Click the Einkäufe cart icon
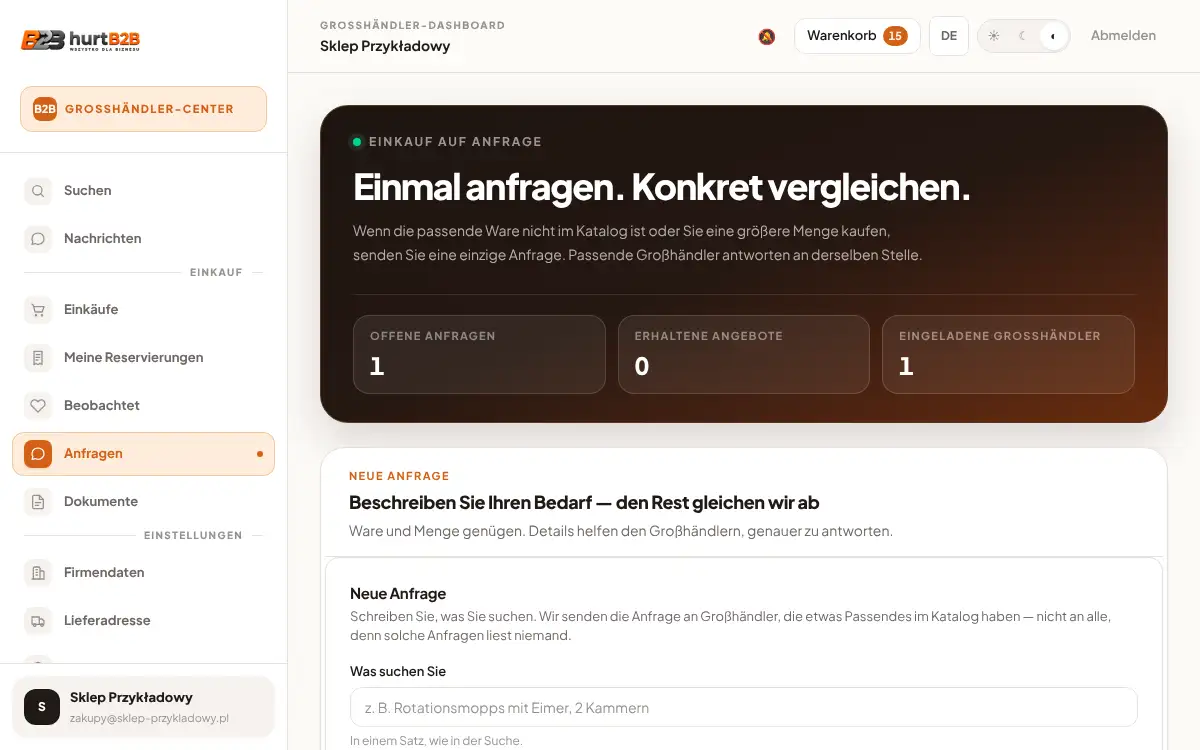This screenshot has width=1200, height=750. coord(38,310)
